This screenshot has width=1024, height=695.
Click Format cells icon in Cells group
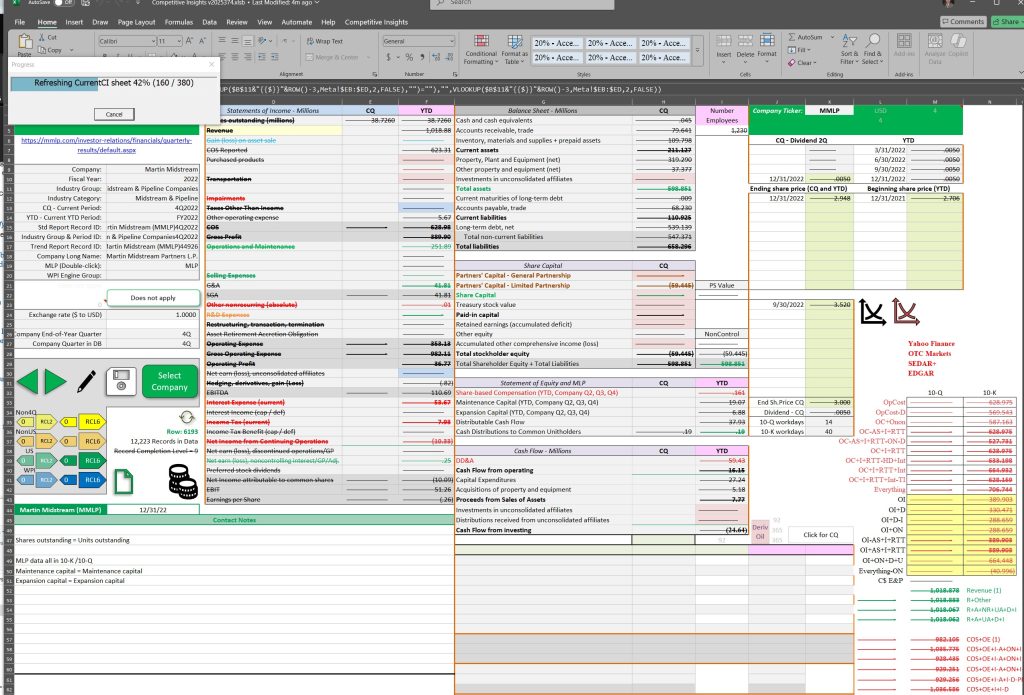(767, 41)
